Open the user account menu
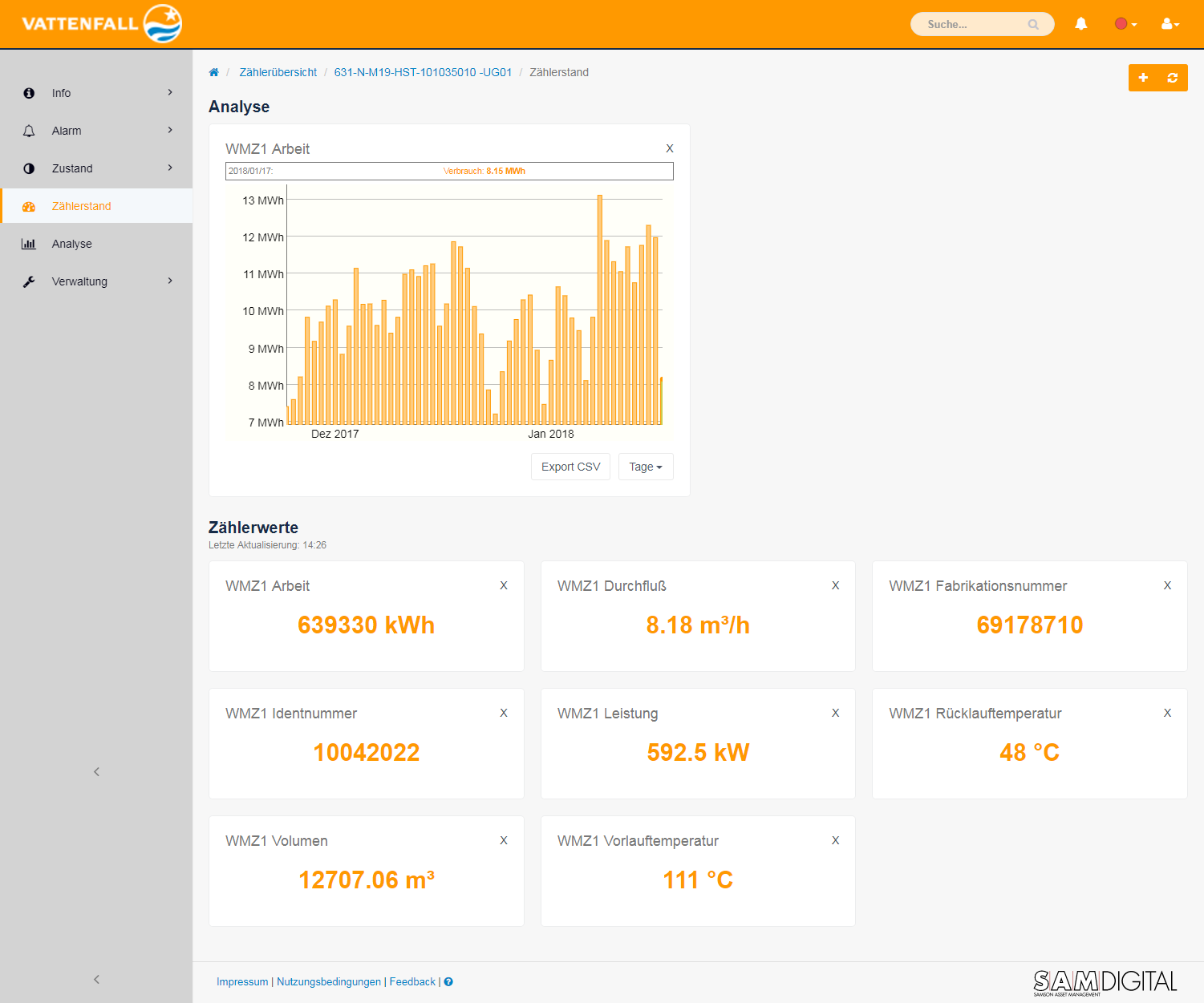Screen dimensions: 1204x1003 click(x=1170, y=24)
